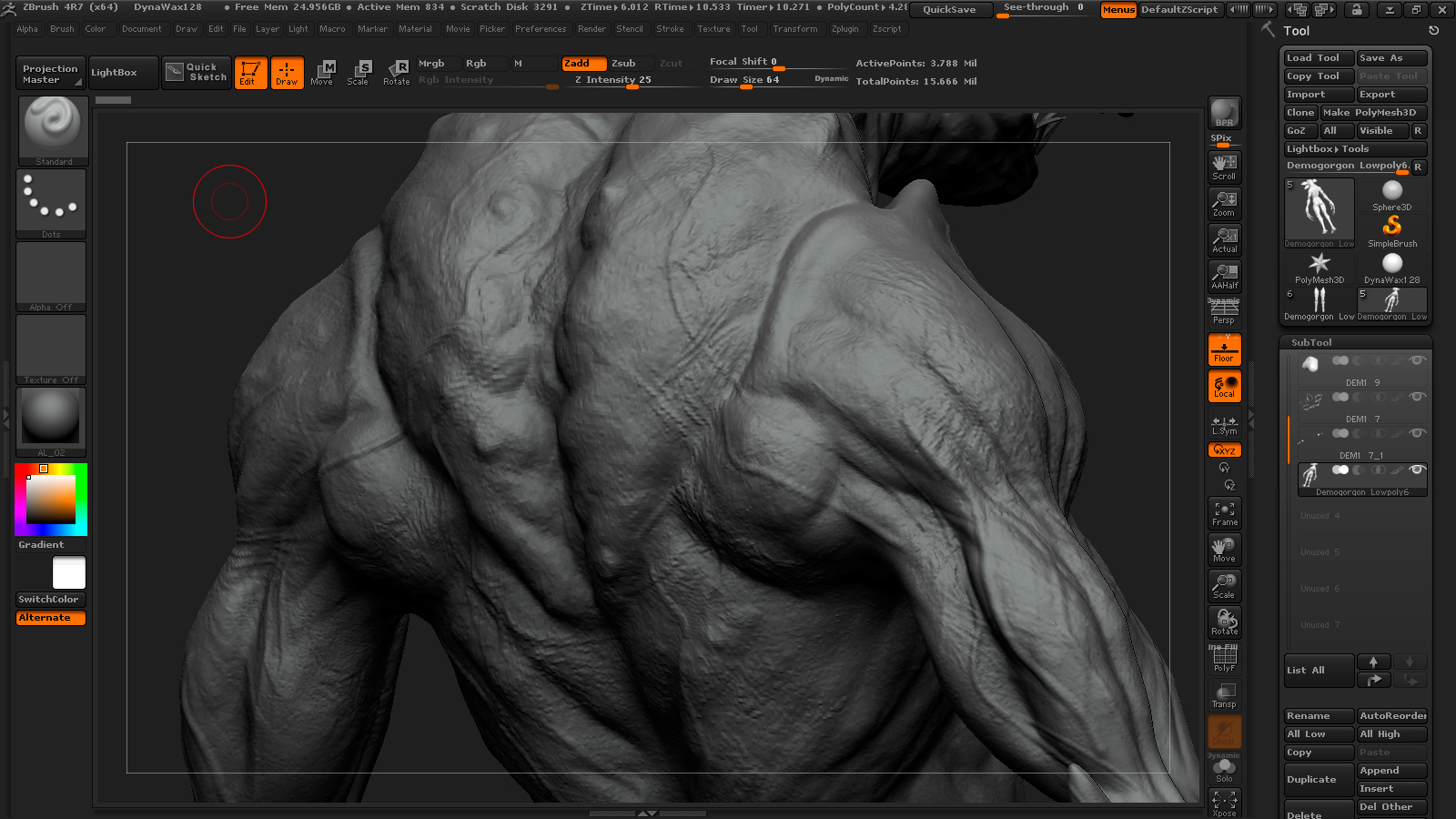
Task: Switch to Scale transform mode in top shelf
Action: click(359, 73)
